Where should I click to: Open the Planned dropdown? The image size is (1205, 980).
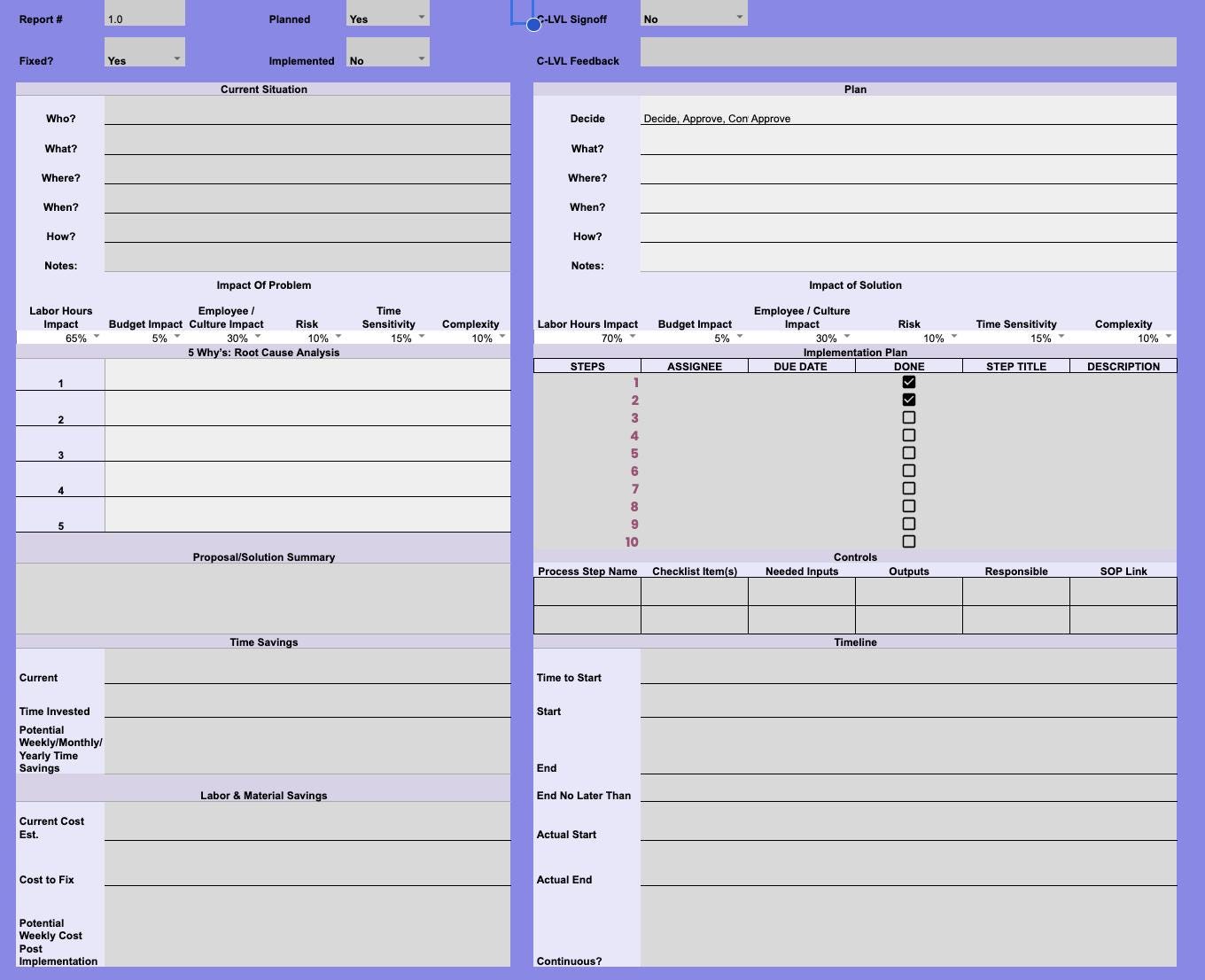point(422,17)
